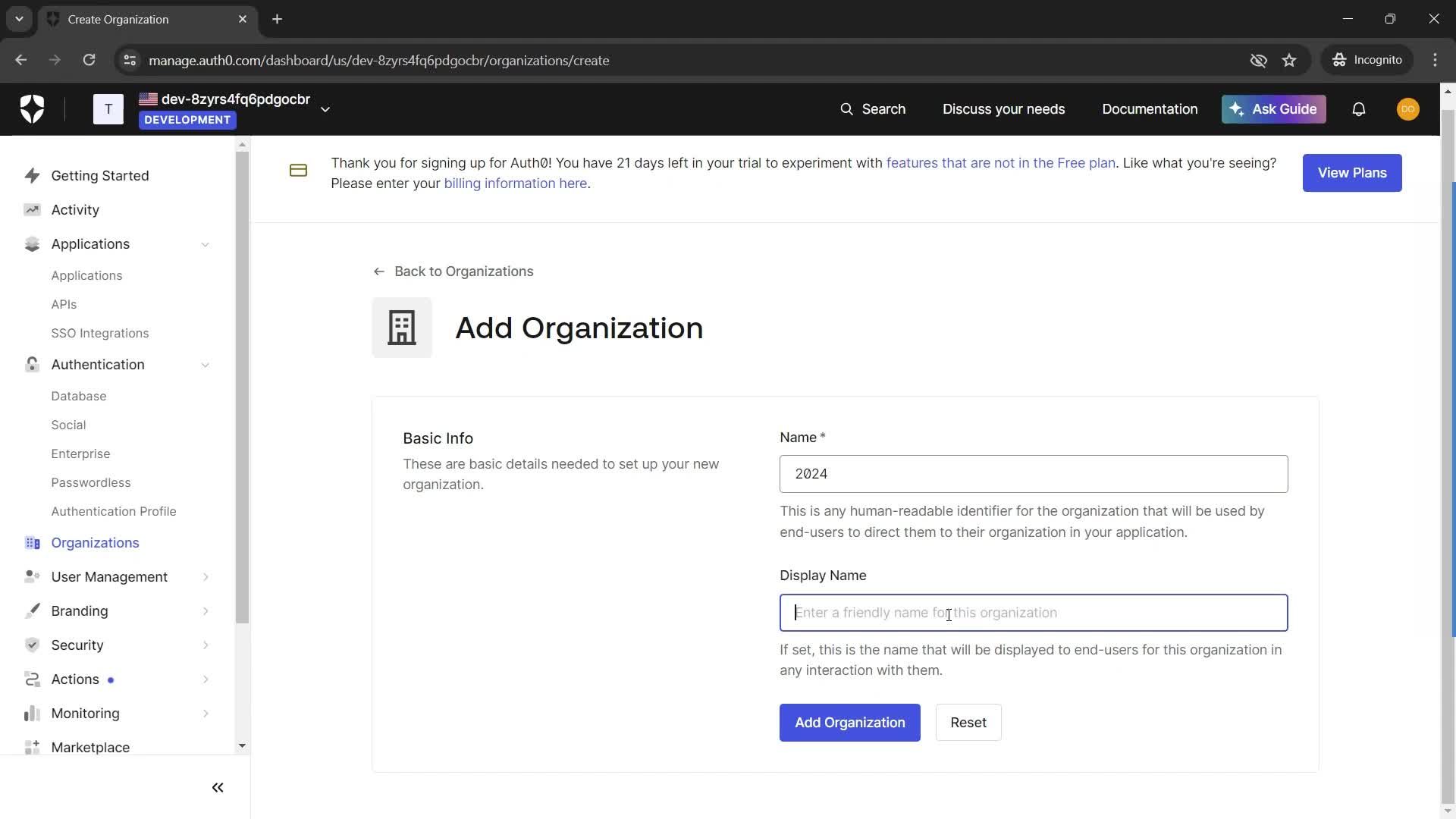Select Organizations in the sidebar
The image size is (1456, 819).
coord(95,543)
